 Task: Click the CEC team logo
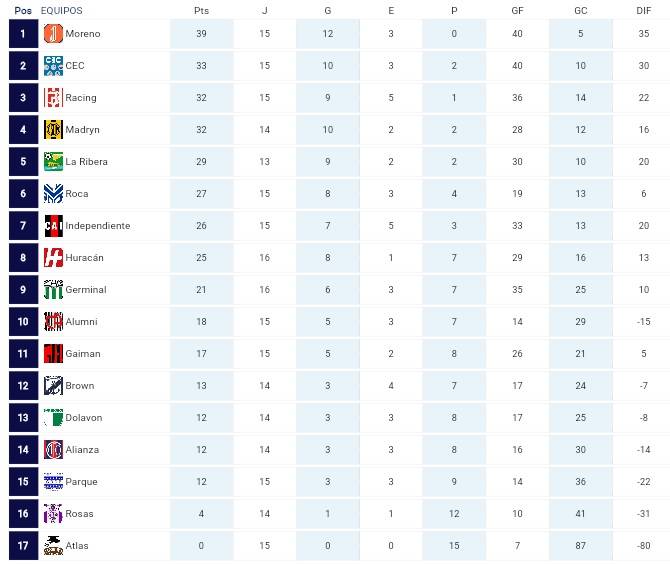(x=53, y=66)
